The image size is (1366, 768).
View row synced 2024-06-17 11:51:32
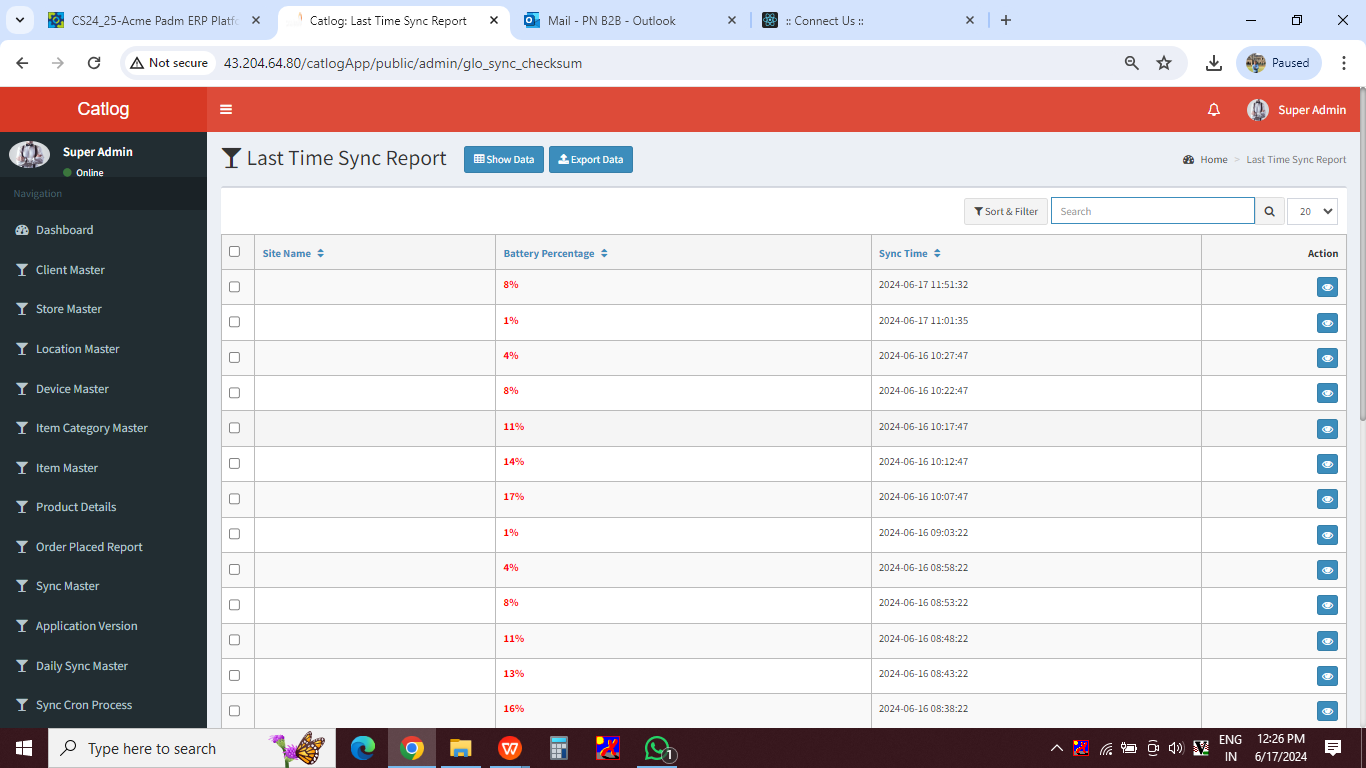coord(1327,288)
